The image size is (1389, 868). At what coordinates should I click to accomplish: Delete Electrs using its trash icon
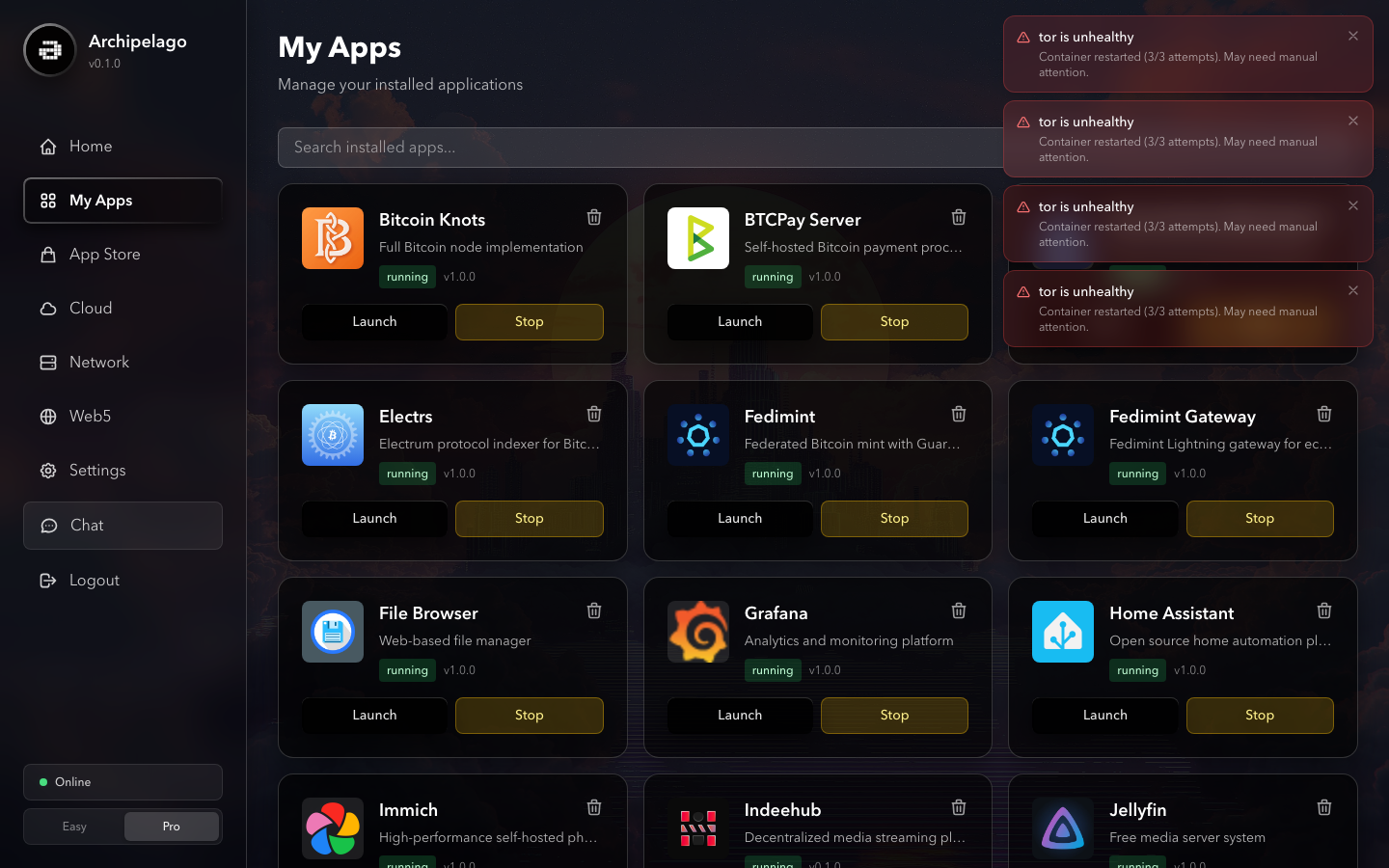click(x=594, y=414)
